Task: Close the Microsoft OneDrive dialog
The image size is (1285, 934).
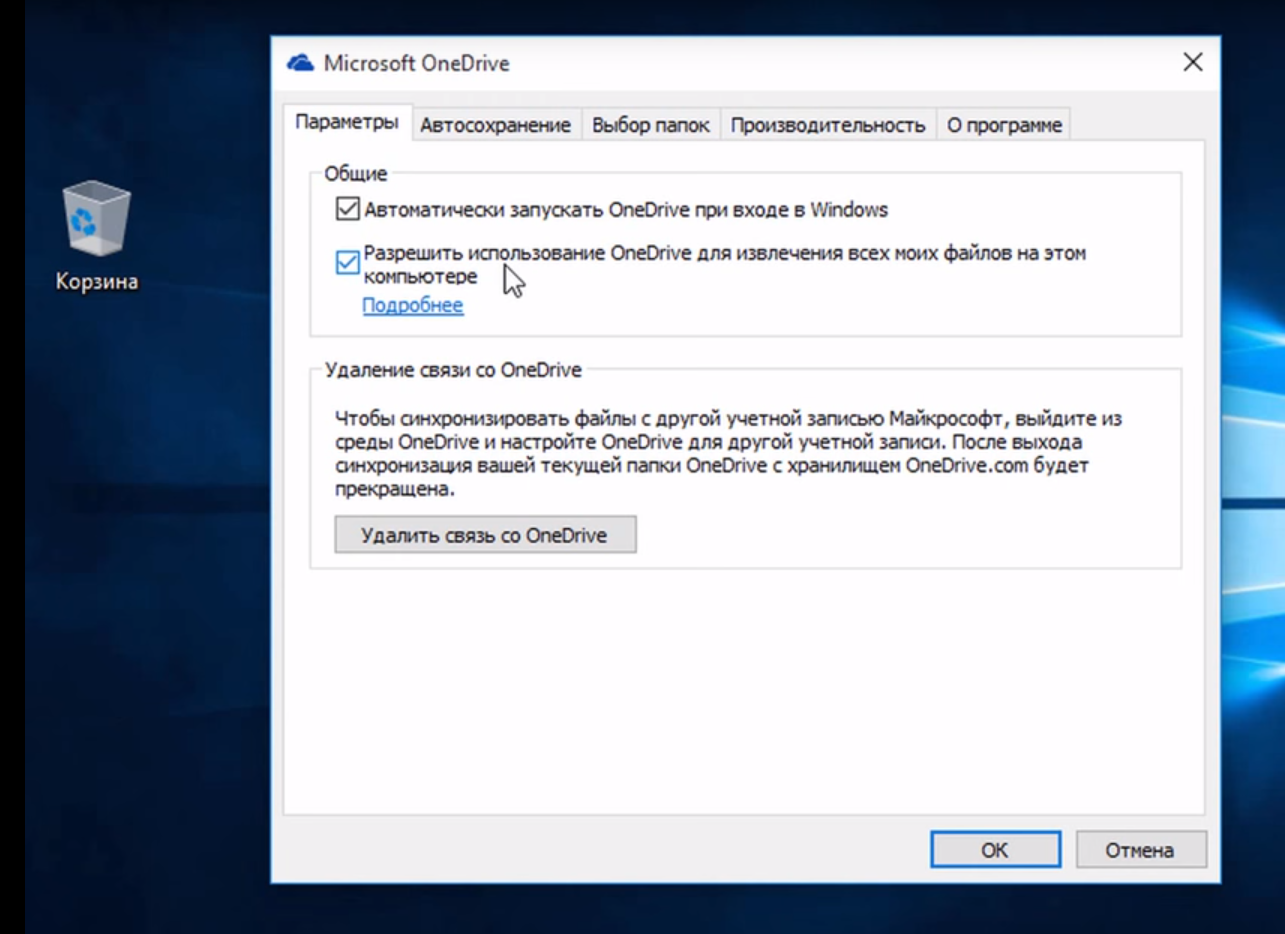Action: pos(1192,63)
